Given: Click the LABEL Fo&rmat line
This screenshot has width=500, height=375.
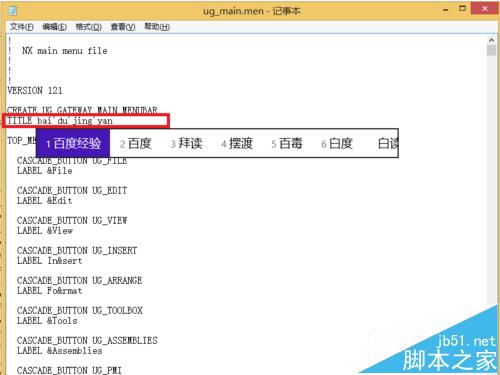Looking at the screenshot, I should (x=50, y=291).
